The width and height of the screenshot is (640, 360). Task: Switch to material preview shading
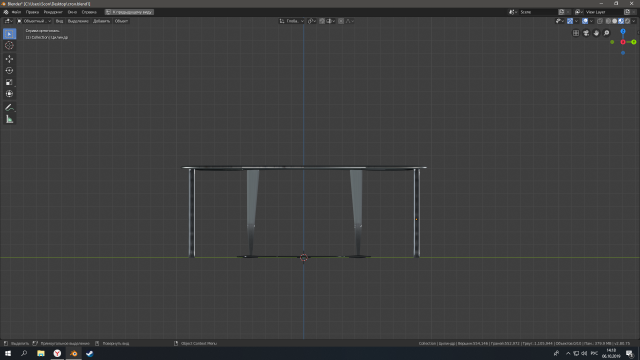tap(621, 21)
